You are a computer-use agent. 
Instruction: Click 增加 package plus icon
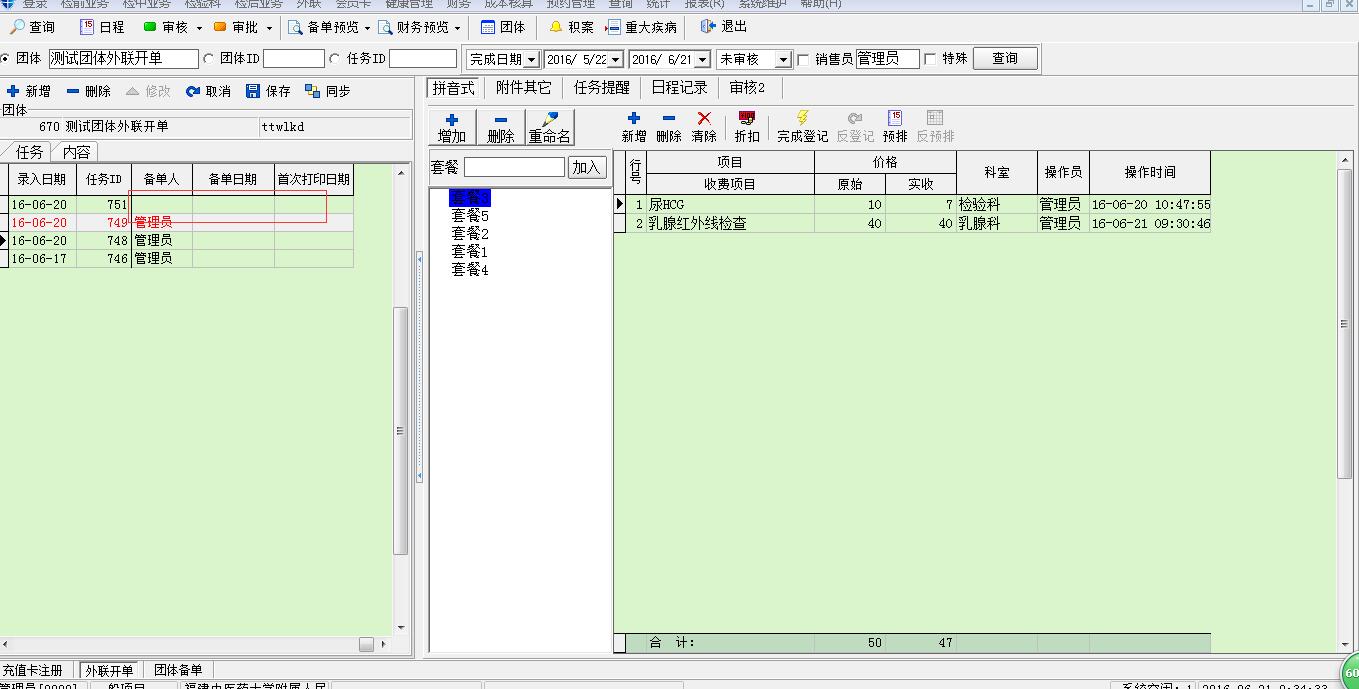click(x=452, y=120)
